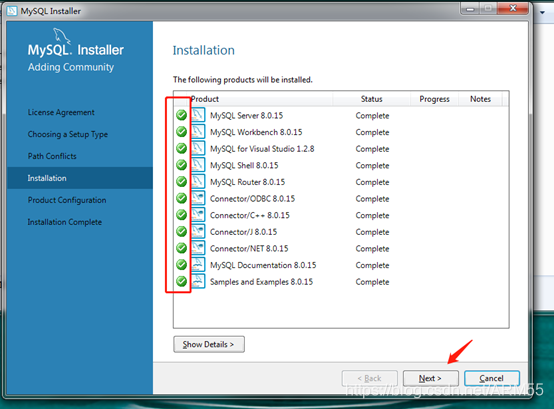Image resolution: width=554 pixels, height=409 pixels.
Task: Click the green checkmark beside Connector/NET 8.0.15
Action: pos(181,248)
